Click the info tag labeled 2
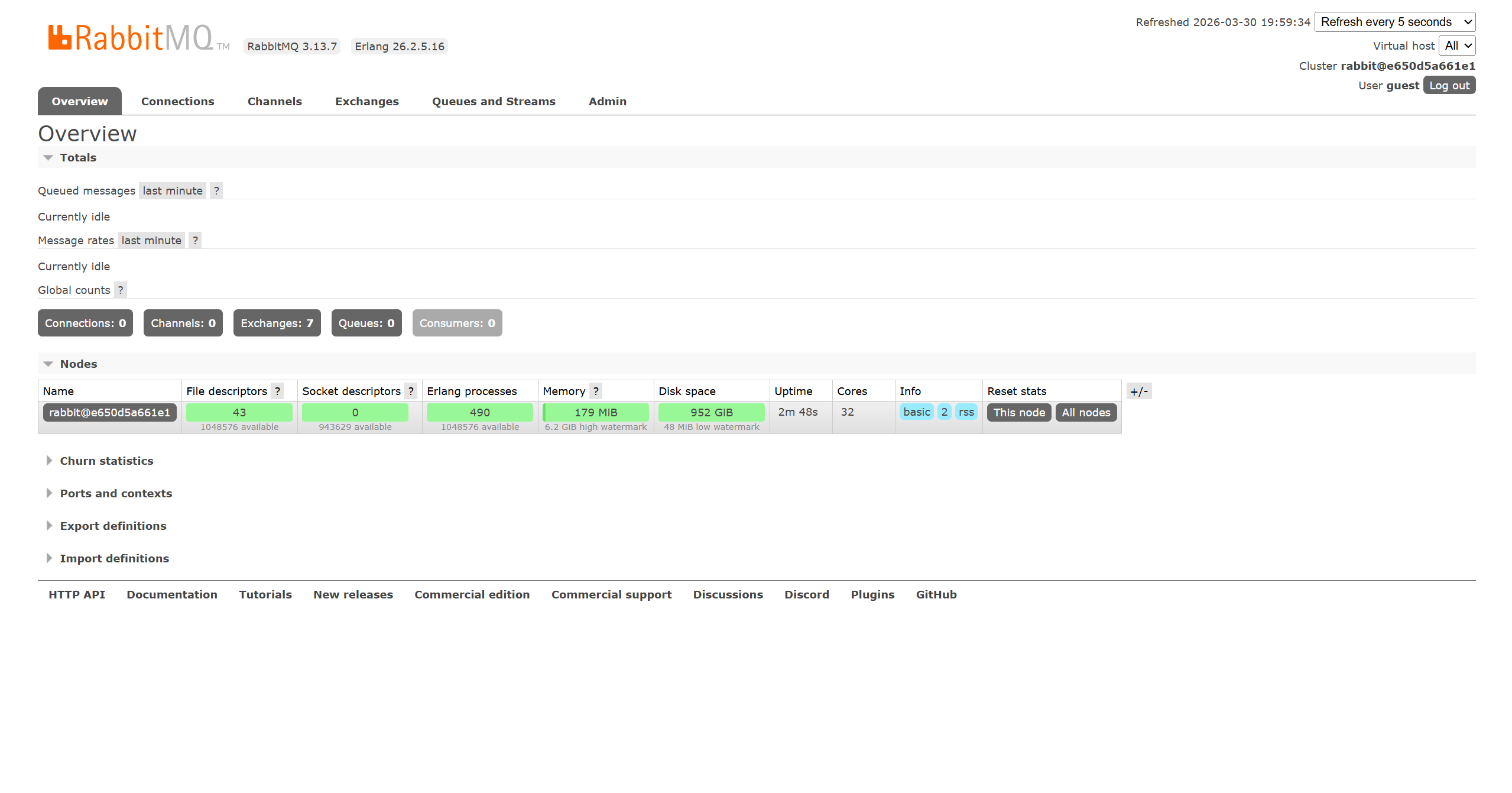The image size is (1512, 793). coord(945,412)
